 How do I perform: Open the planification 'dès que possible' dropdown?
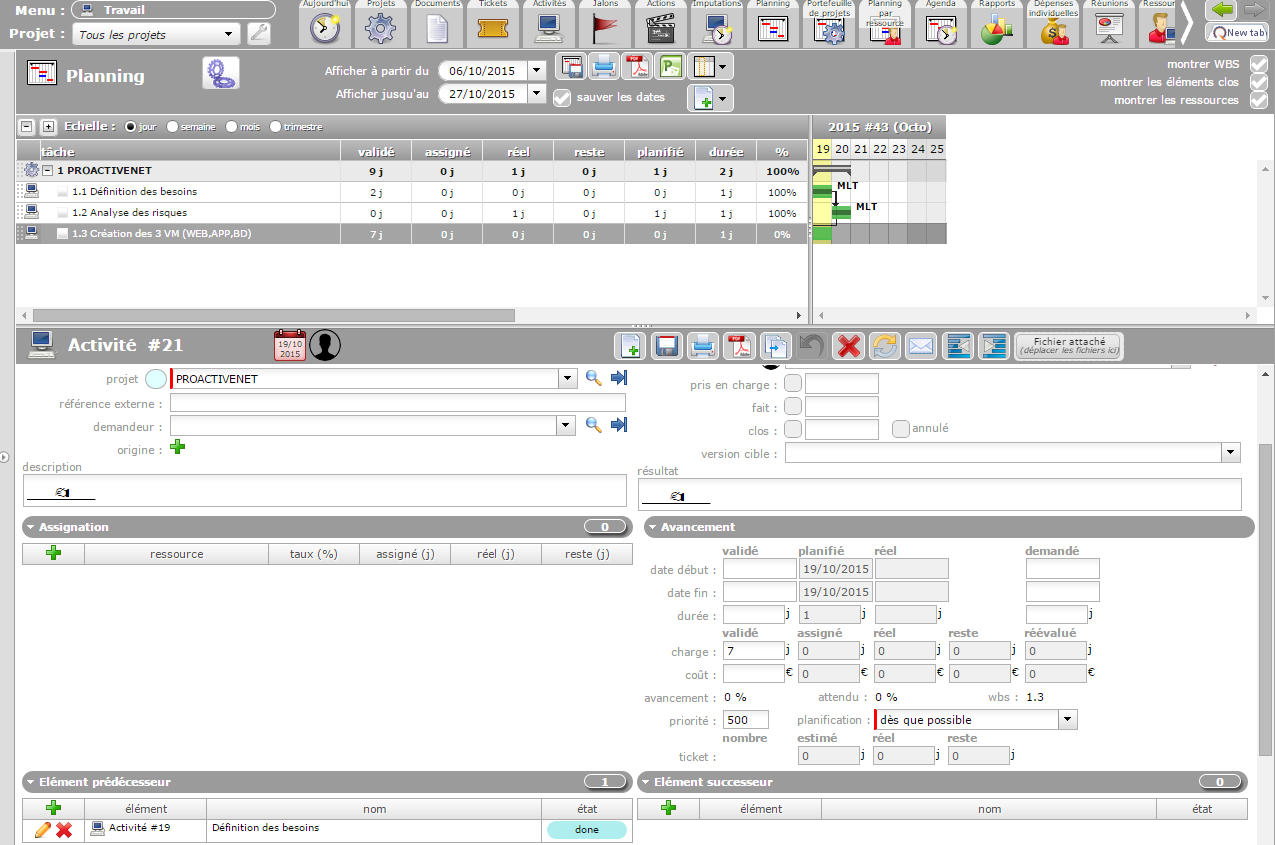(x=1067, y=720)
